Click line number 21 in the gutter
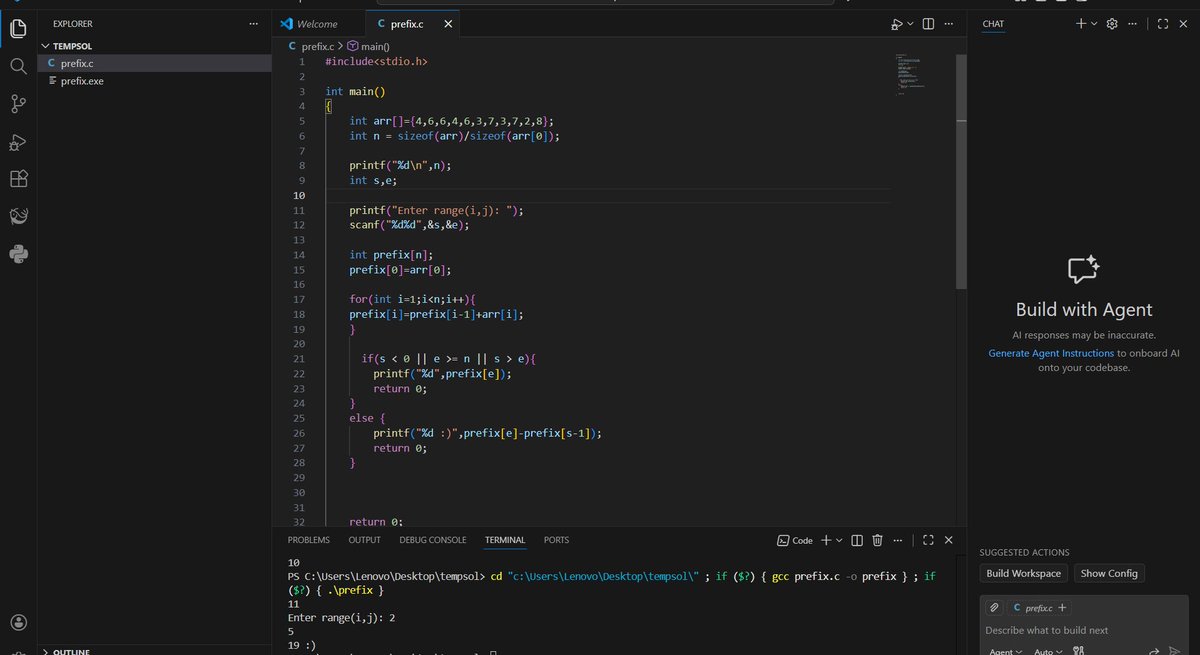Viewport: 1200px width, 655px height. pos(299,359)
